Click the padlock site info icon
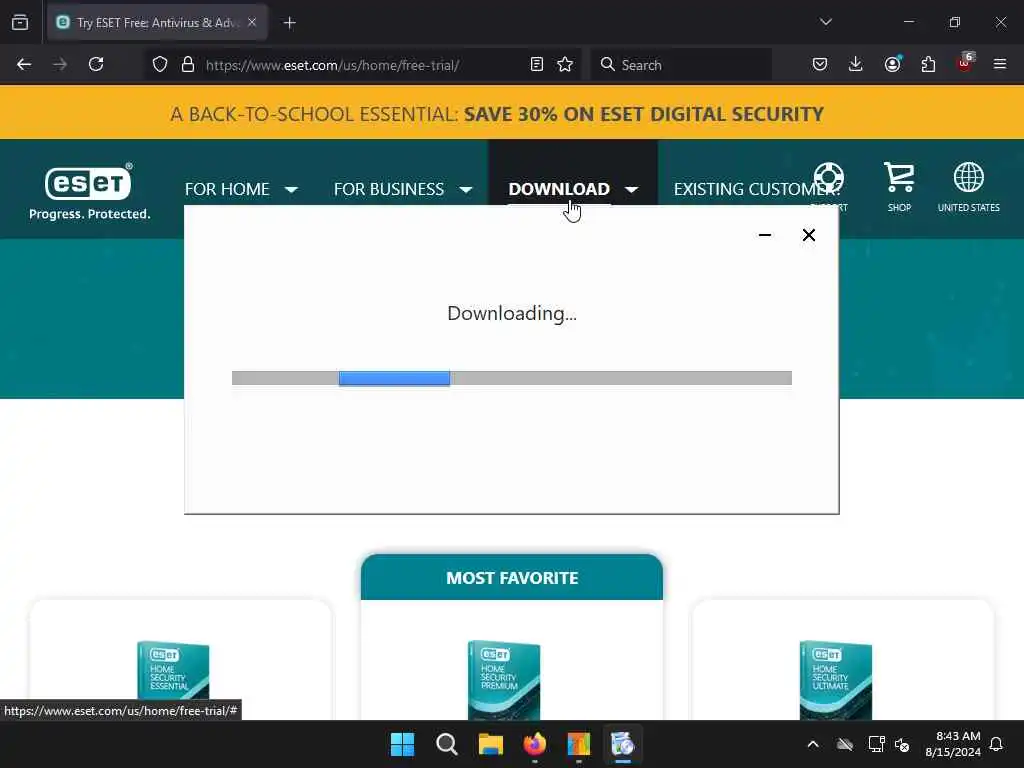 [188, 65]
